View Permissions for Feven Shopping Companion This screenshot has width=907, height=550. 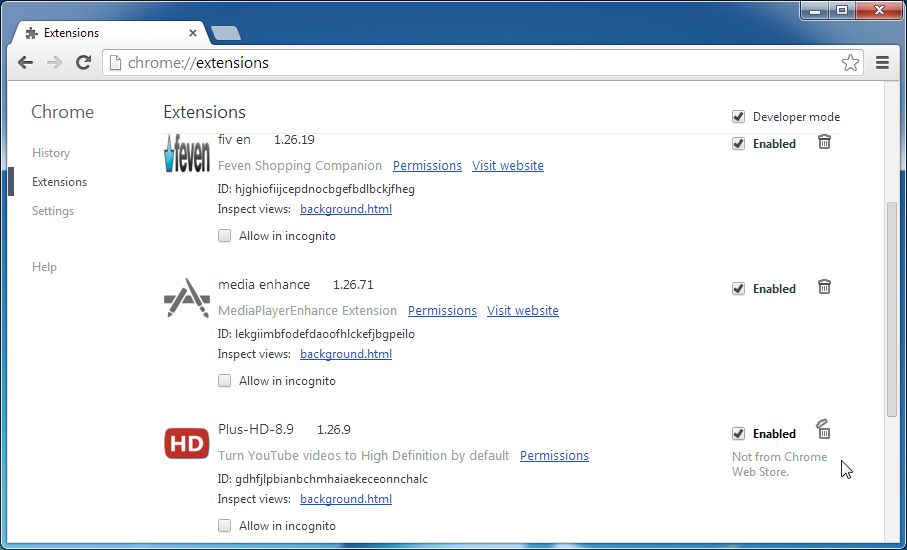[427, 165]
